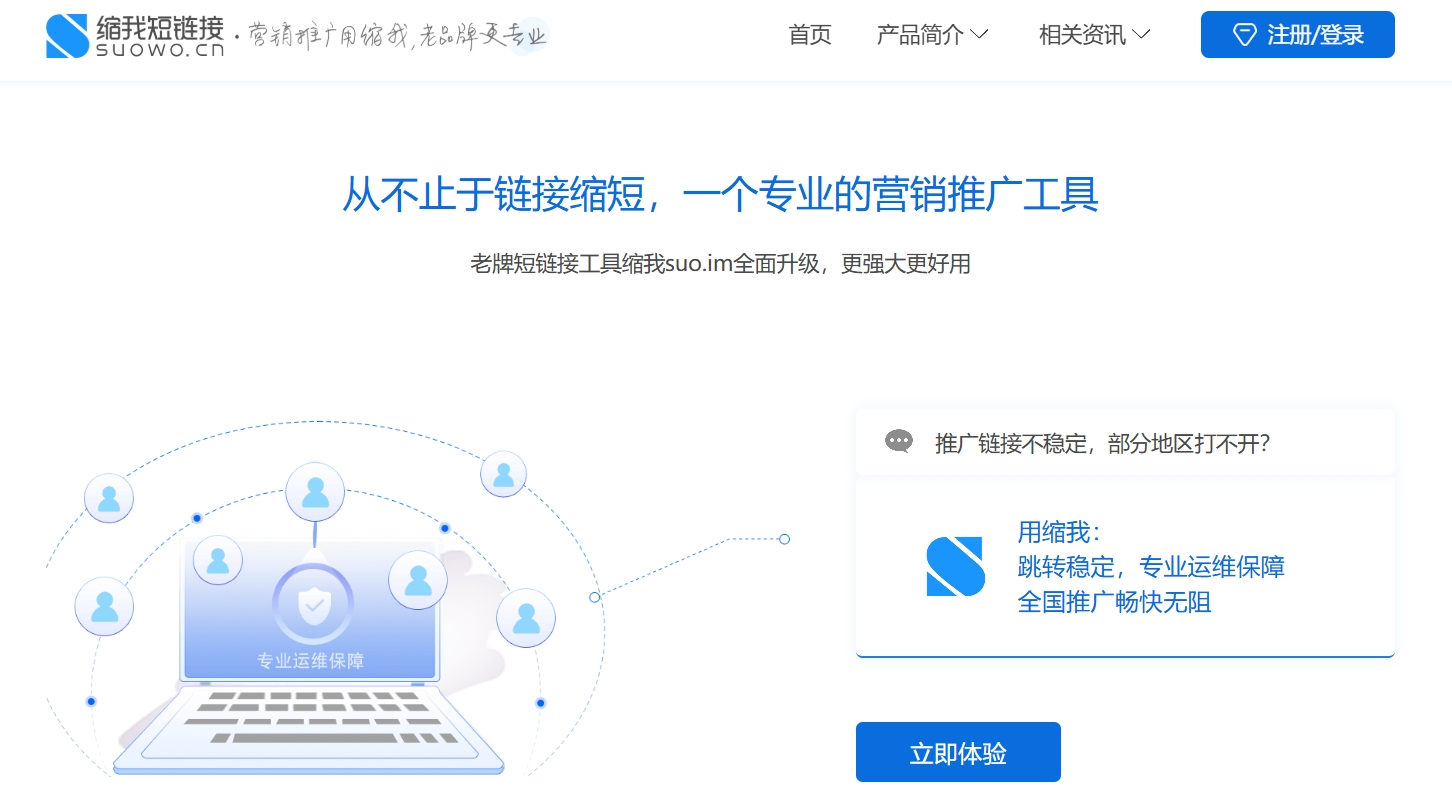Screen dimensions: 1452x798
Task: Click the Suowo logo icon in header
Action: pyautogui.click(x=68, y=36)
